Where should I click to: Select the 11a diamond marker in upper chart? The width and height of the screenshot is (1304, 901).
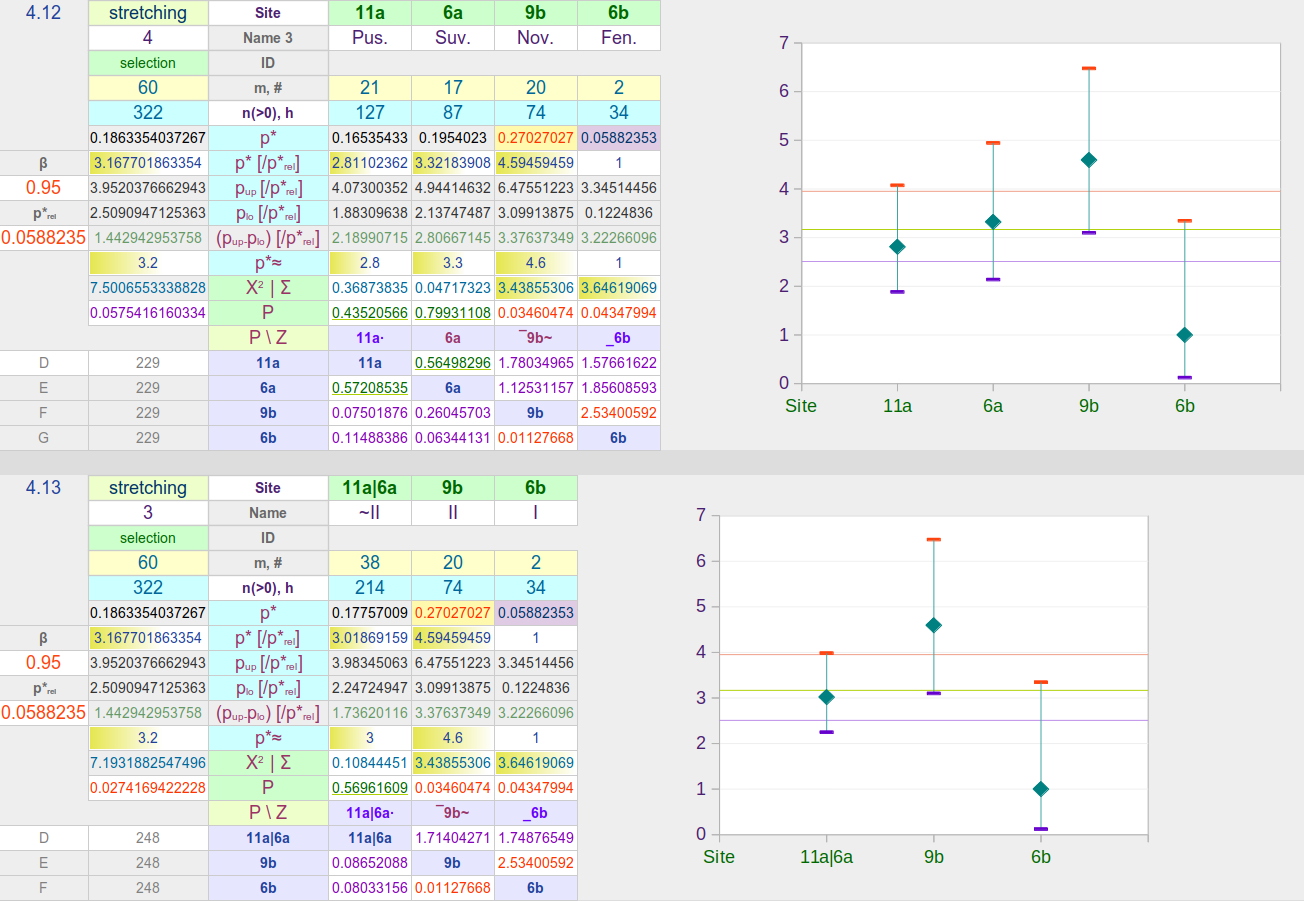[897, 246]
